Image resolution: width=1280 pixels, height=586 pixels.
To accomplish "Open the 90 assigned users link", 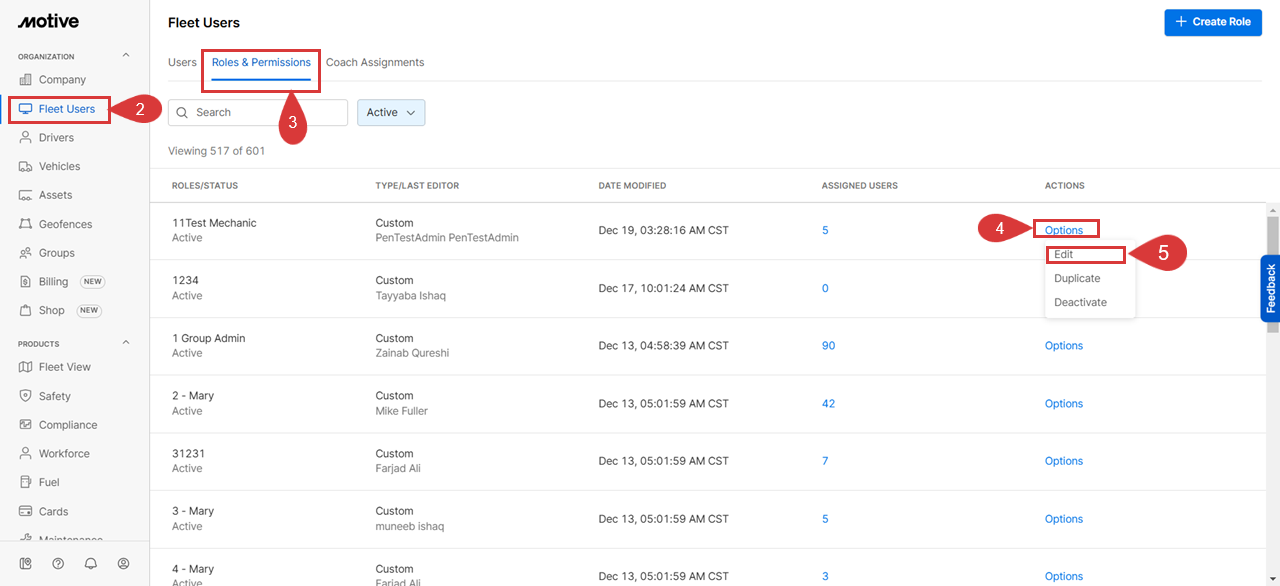I will (828, 346).
